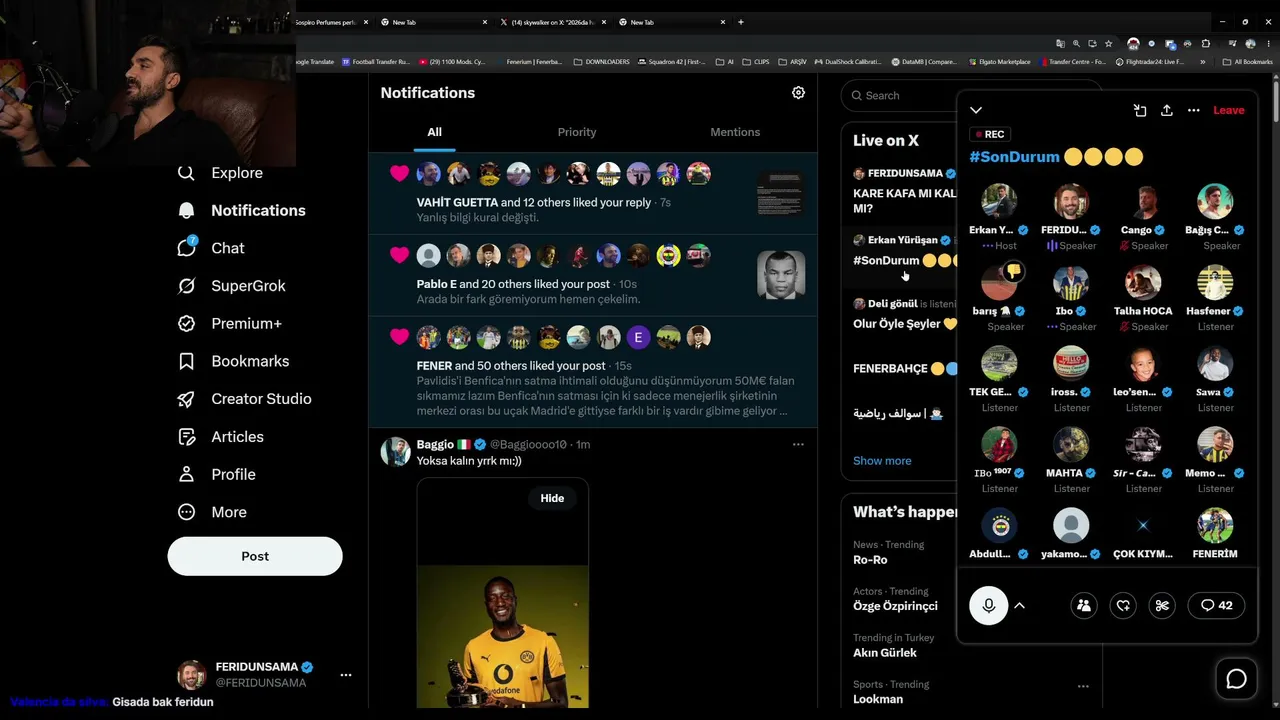Open the All Bookmarks folder
1280x720 pixels.
pyautogui.click(x=1249, y=62)
